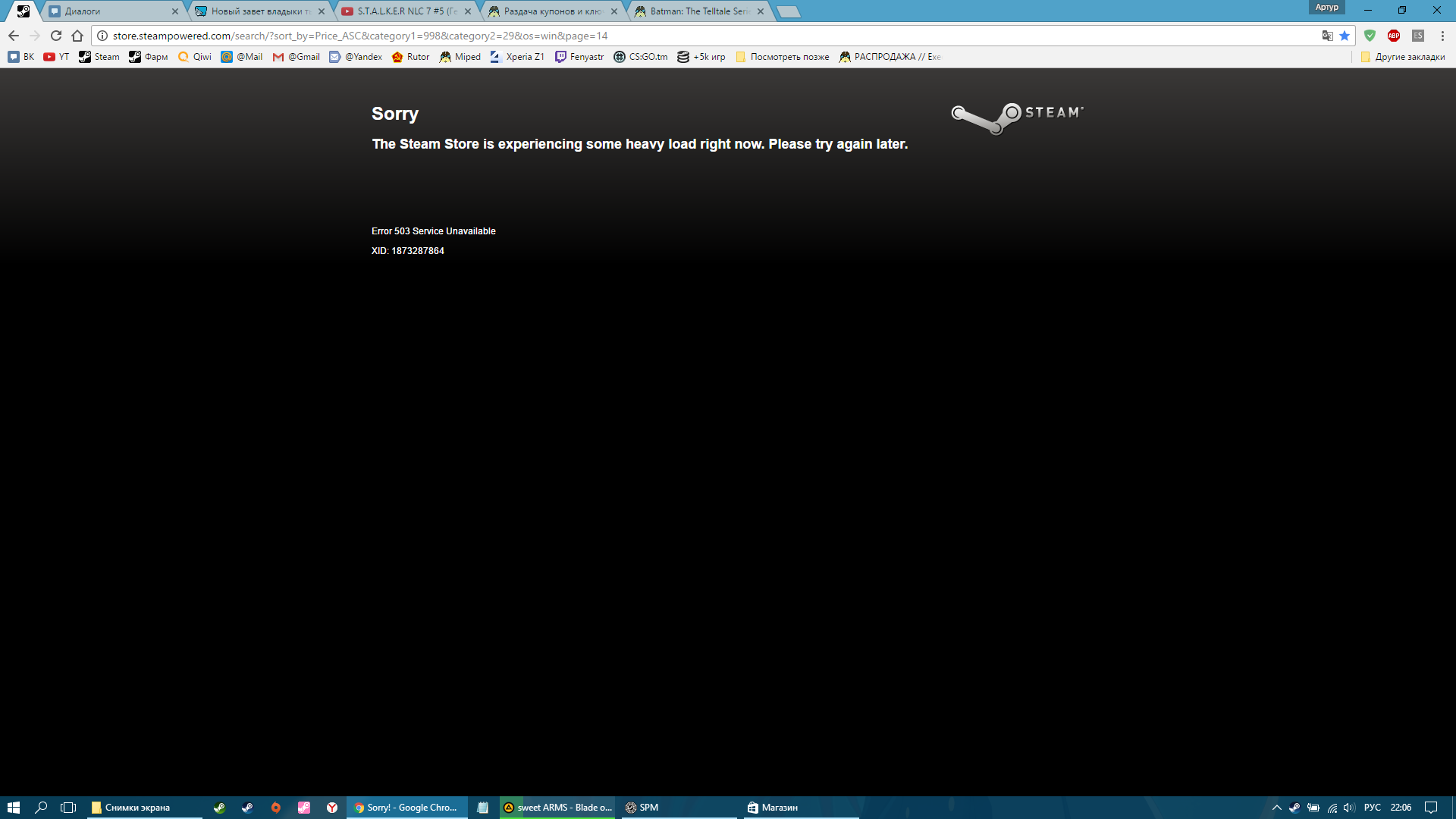Close the Диалоги tab
Image resolution: width=1456 pixels, height=819 pixels.
175,11
